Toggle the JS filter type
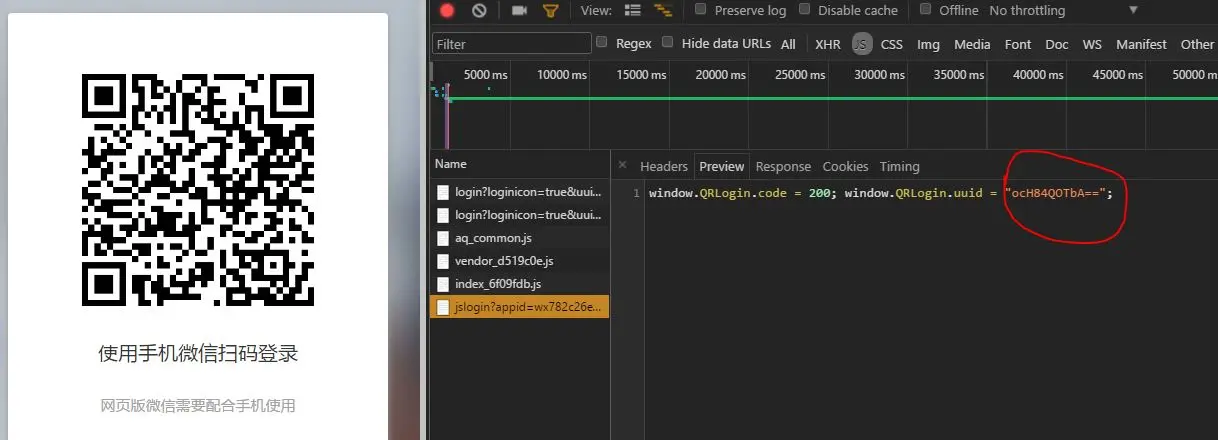This screenshot has height=440, width=1218. pos(862,44)
